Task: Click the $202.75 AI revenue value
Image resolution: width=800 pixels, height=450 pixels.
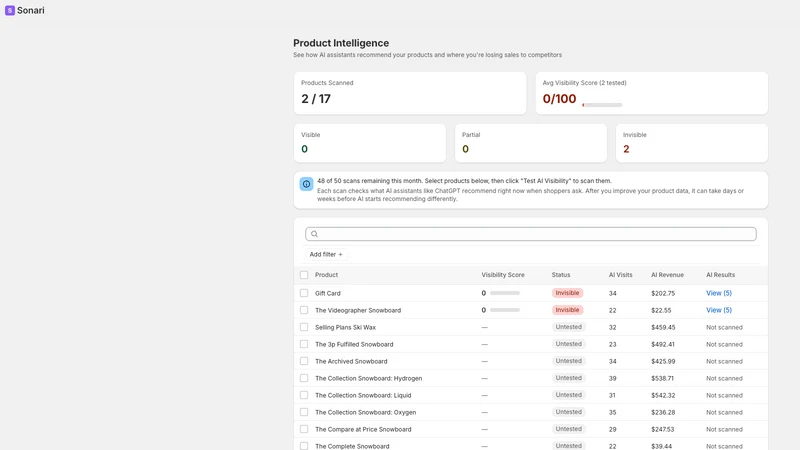Action: coord(663,293)
